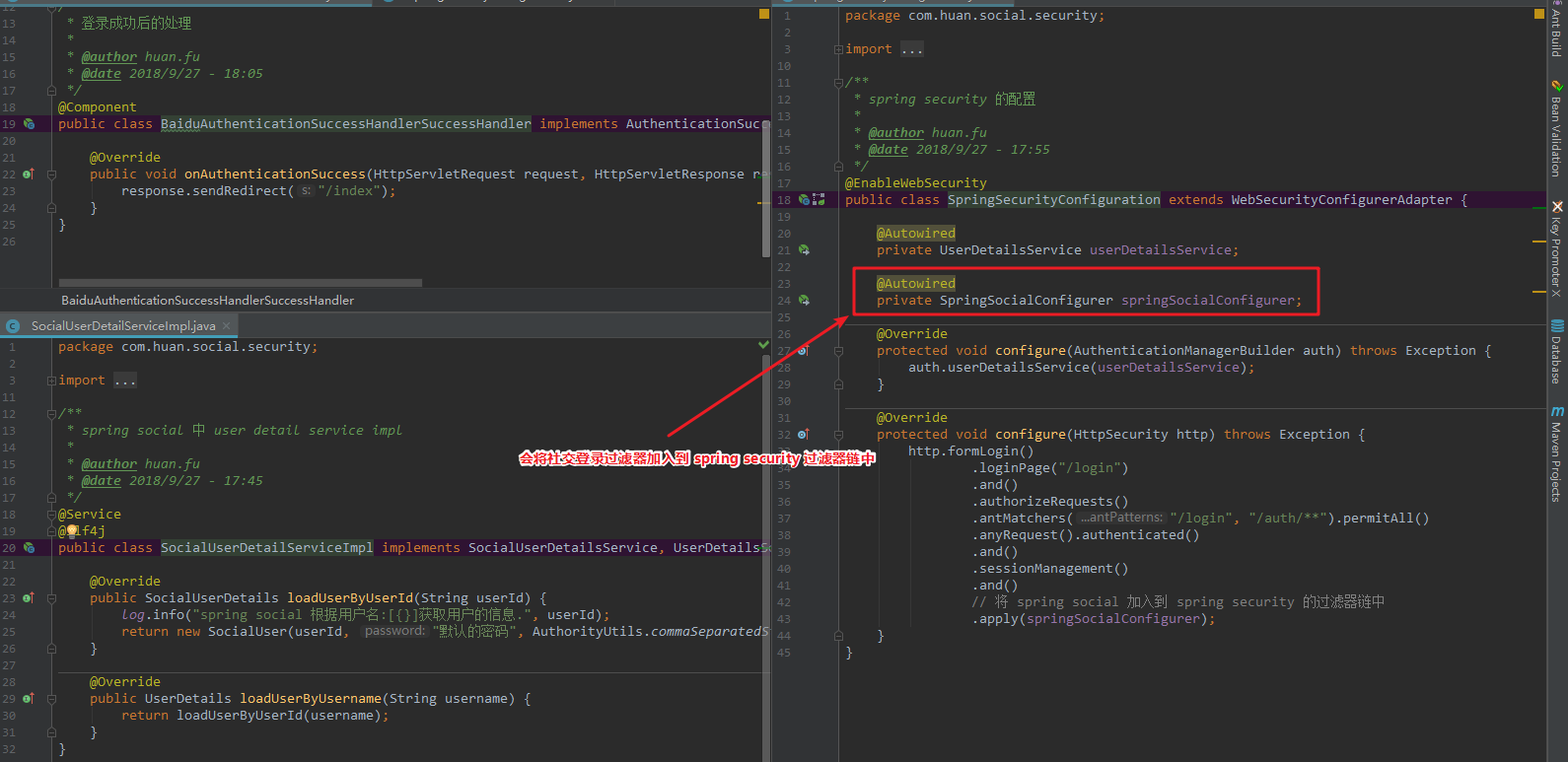Open the Key Promoter X tool window
The height and width of the screenshot is (762, 1568).
[1557, 248]
